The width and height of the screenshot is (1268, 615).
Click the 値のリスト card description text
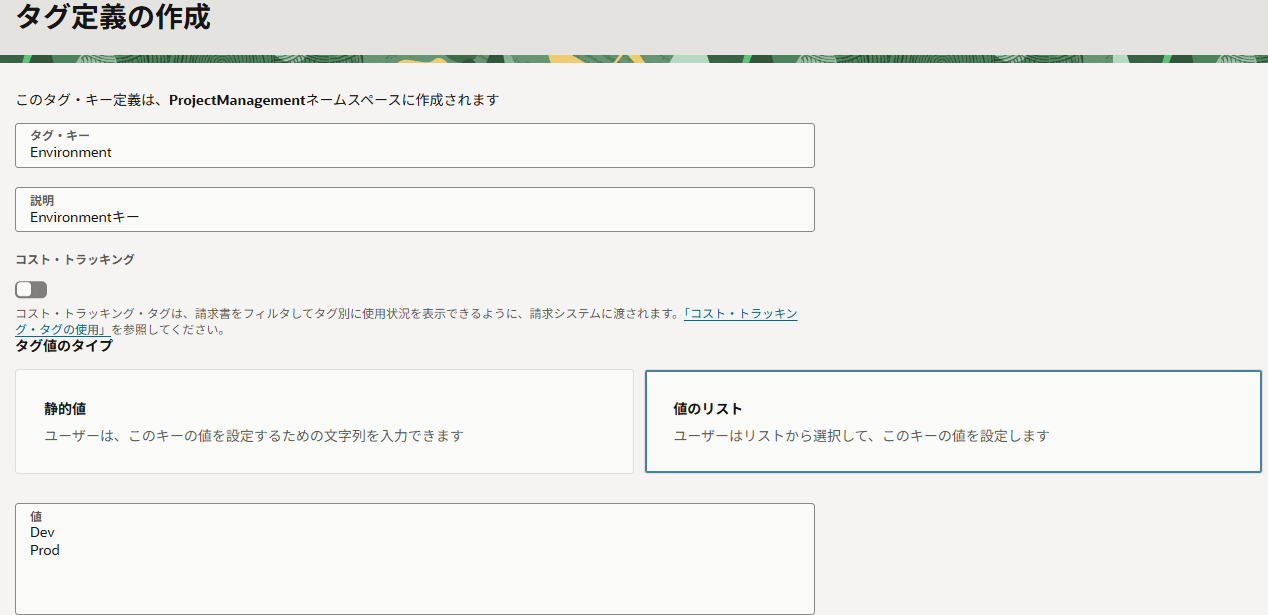pos(861,436)
